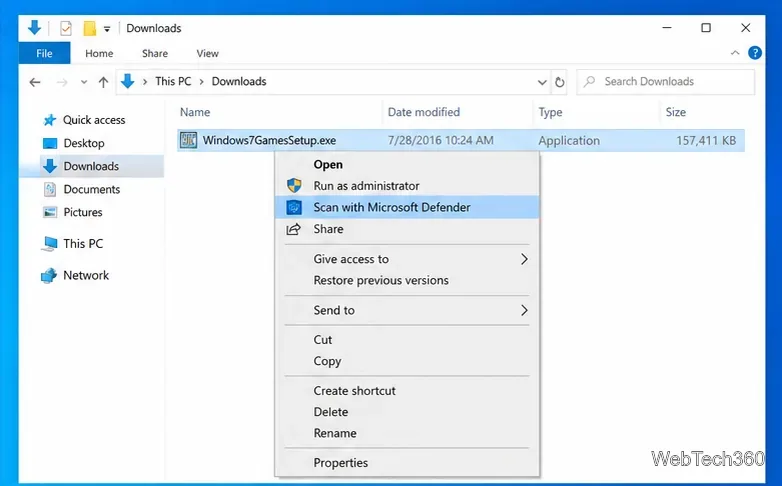
Task: Expand the Send to submenu
Action: [406, 310]
